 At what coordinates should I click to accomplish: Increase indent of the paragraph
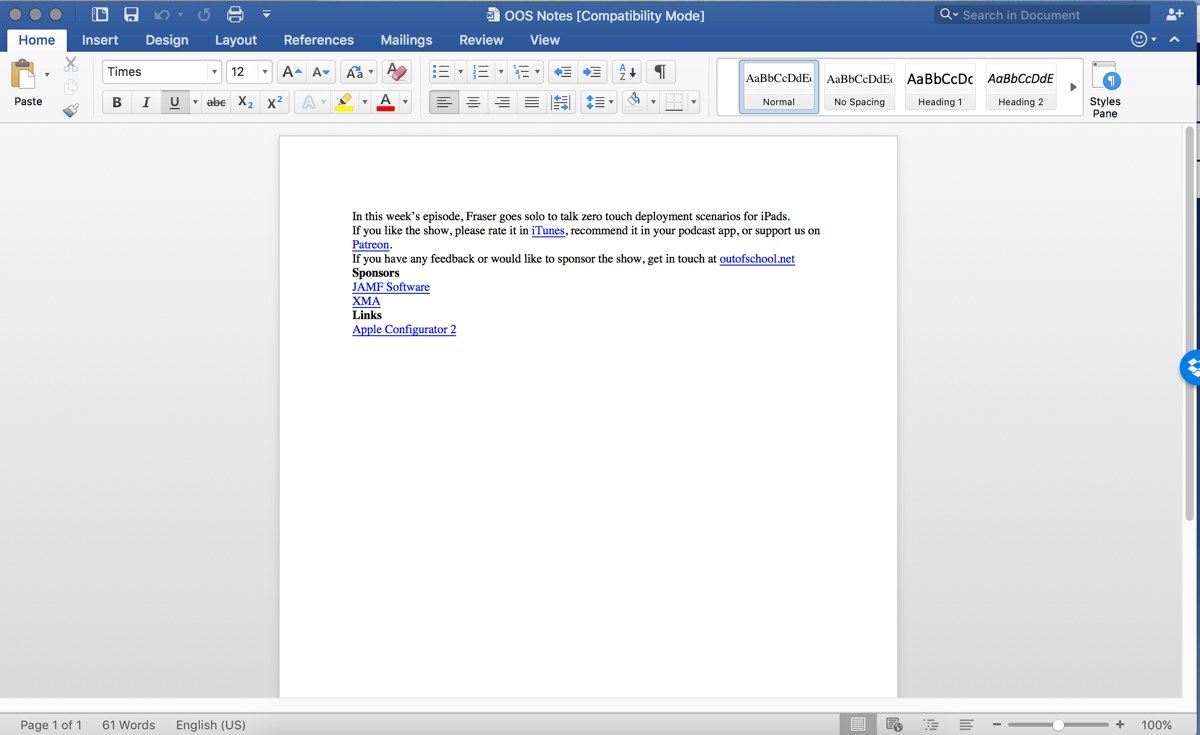pyautogui.click(x=591, y=71)
